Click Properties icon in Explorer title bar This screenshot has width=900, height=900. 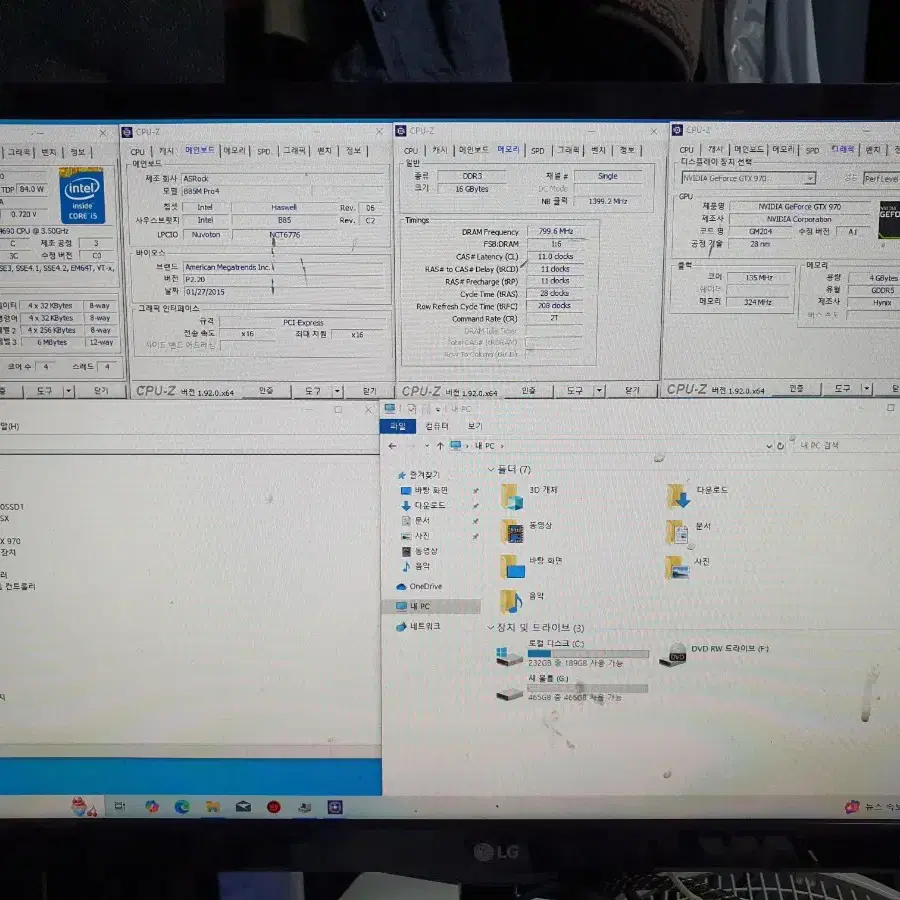pyautogui.click(x=412, y=409)
